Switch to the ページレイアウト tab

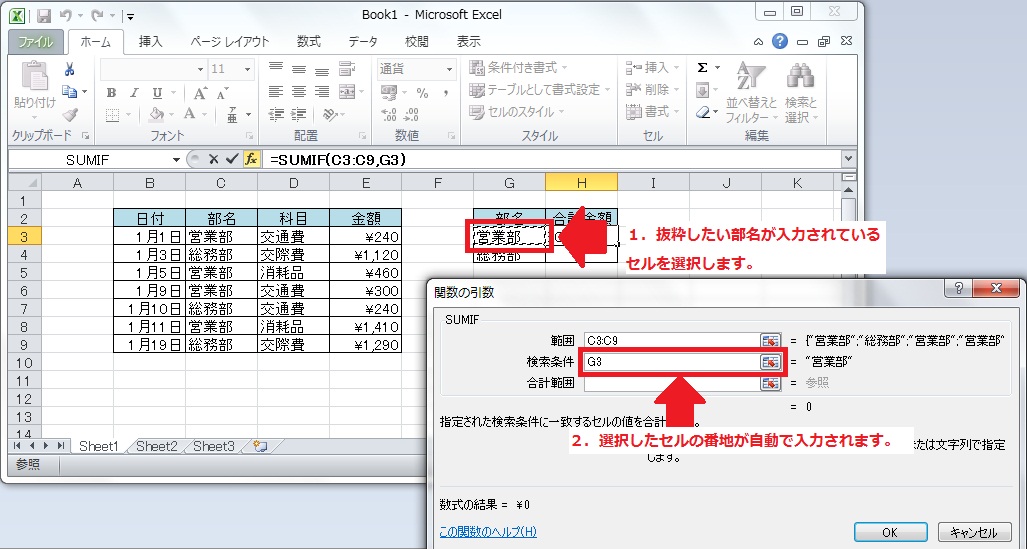pos(230,42)
